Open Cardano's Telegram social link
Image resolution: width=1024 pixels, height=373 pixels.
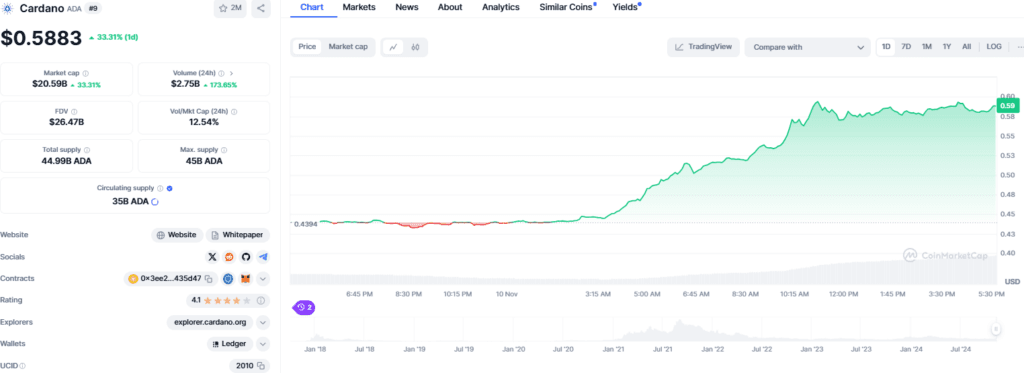tap(263, 257)
